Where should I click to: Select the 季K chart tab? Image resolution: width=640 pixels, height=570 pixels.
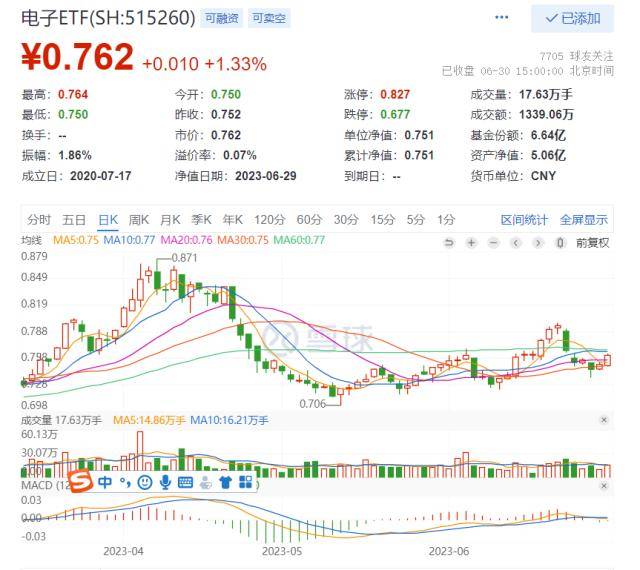(x=202, y=220)
